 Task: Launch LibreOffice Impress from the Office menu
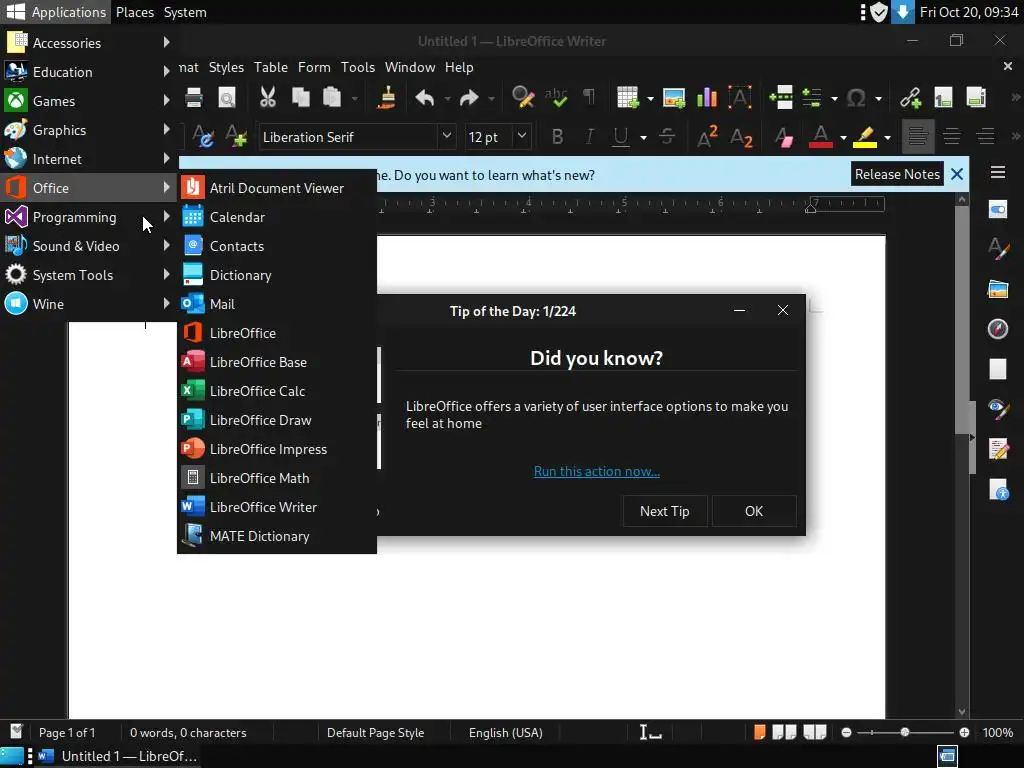[277, 449]
